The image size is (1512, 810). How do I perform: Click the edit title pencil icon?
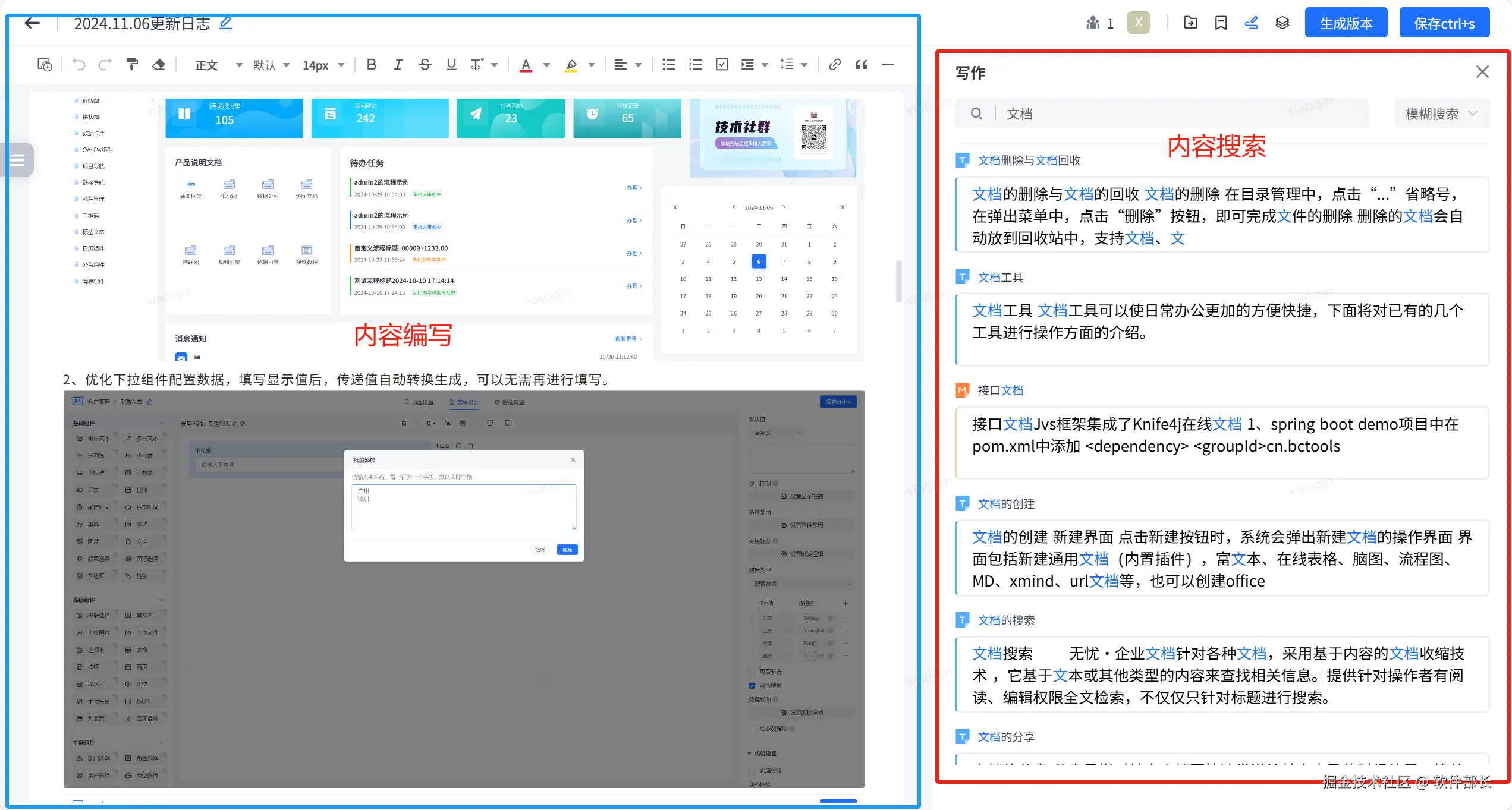[226, 23]
